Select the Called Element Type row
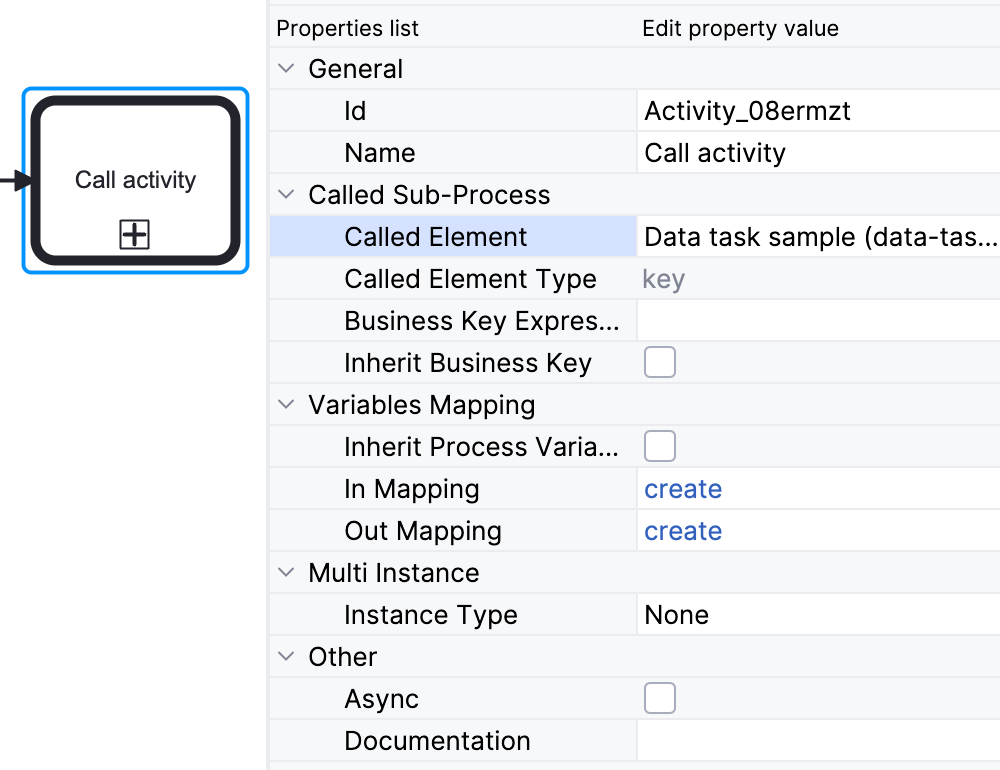Viewport: 1000px width, 770px height. pyautogui.click(x=470, y=279)
